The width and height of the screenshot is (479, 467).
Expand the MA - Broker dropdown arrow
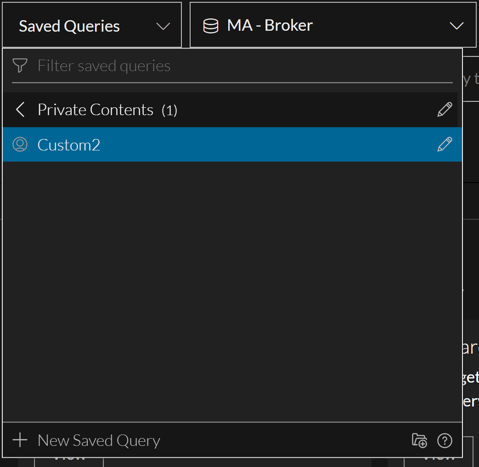pyautogui.click(x=456, y=26)
